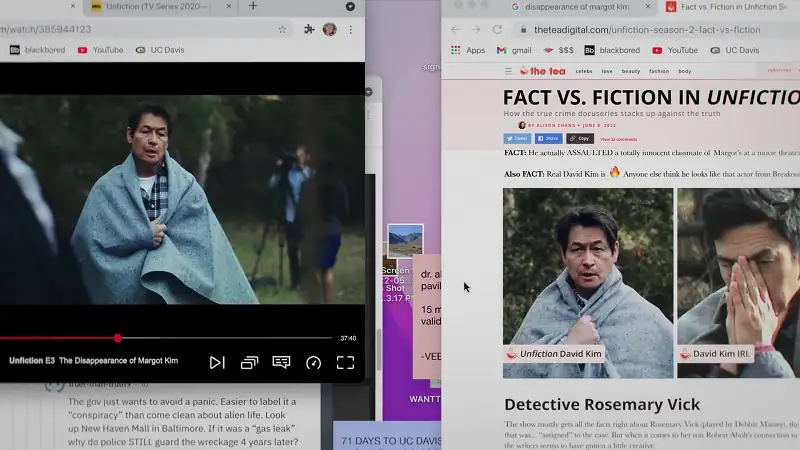Open the Chrome three-dot menu
This screenshot has width=800, height=450.
click(x=351, y=30)
